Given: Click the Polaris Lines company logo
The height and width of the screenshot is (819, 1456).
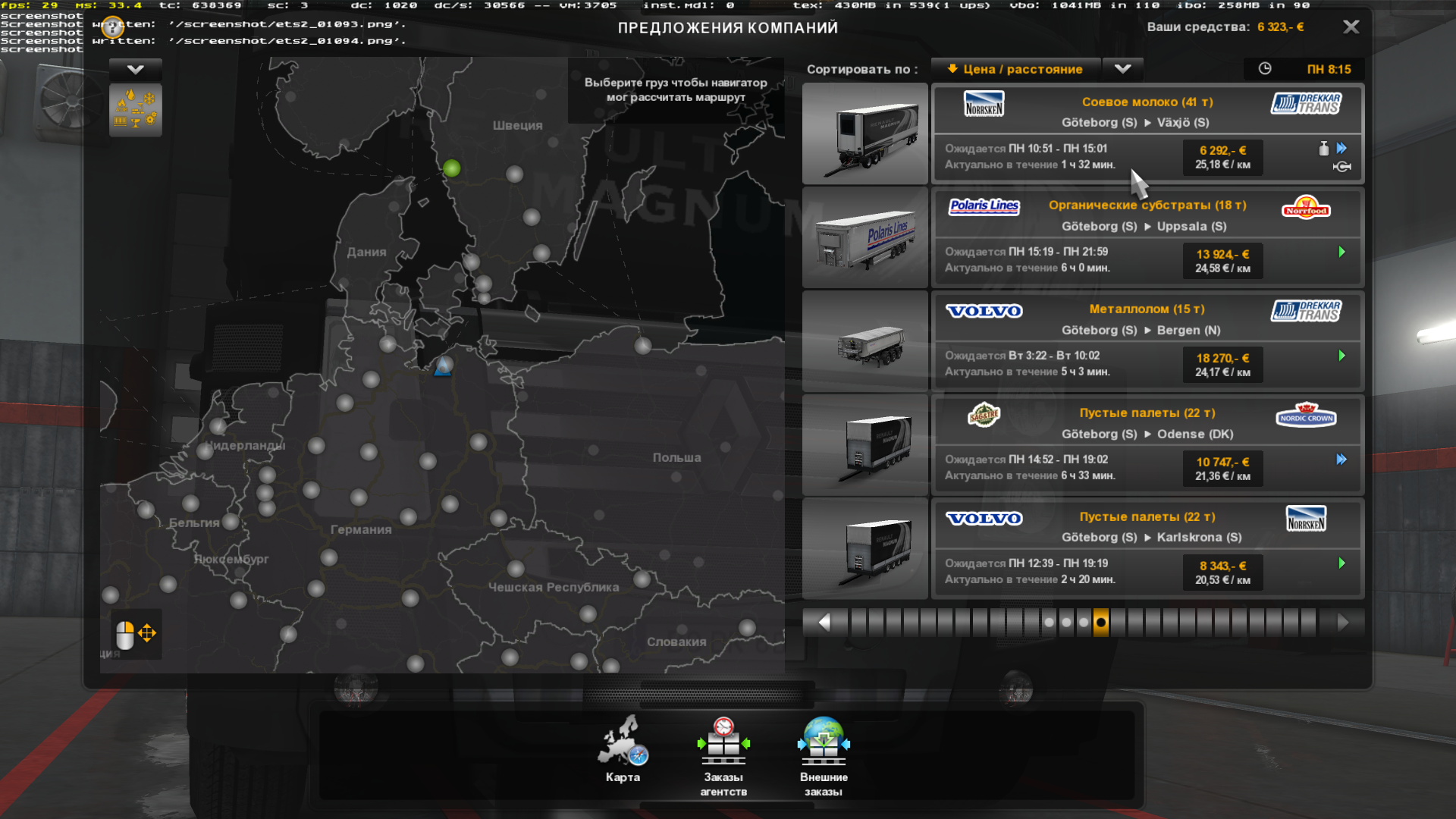Looking at the screenshot, I should tap(984, 206).
